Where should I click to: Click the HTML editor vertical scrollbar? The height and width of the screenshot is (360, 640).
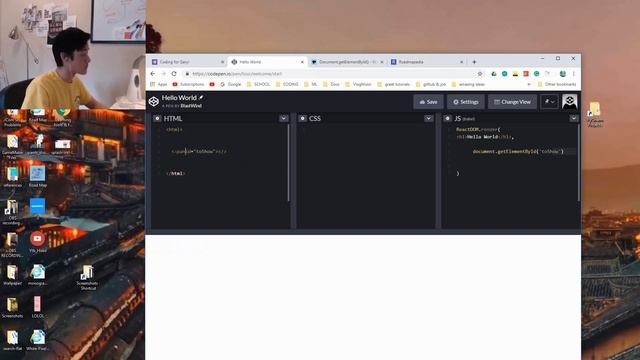289,162
